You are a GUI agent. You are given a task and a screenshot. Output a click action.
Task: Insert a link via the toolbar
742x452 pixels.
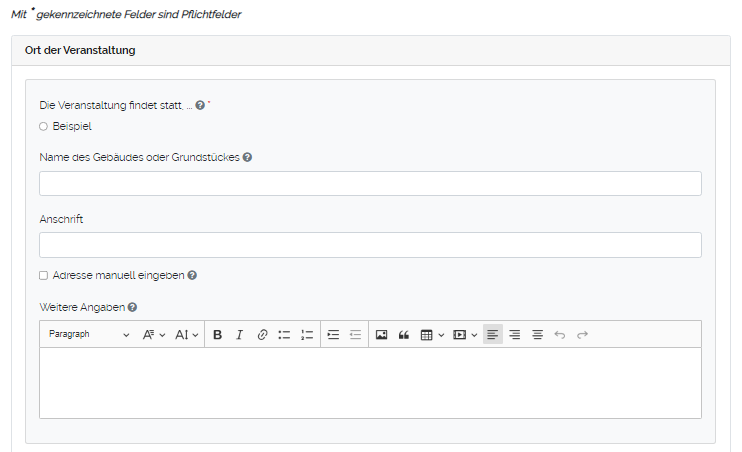click(262, 335)
